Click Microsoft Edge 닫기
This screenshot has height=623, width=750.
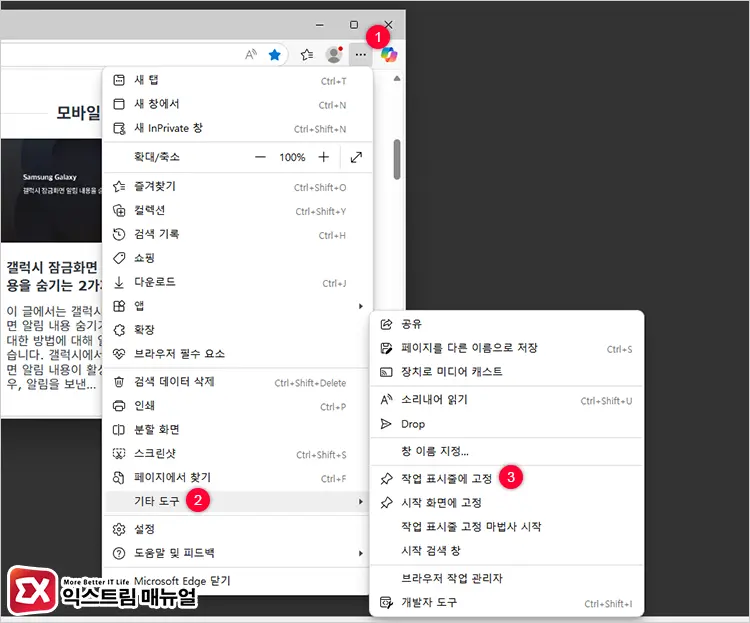coord(184,579)
